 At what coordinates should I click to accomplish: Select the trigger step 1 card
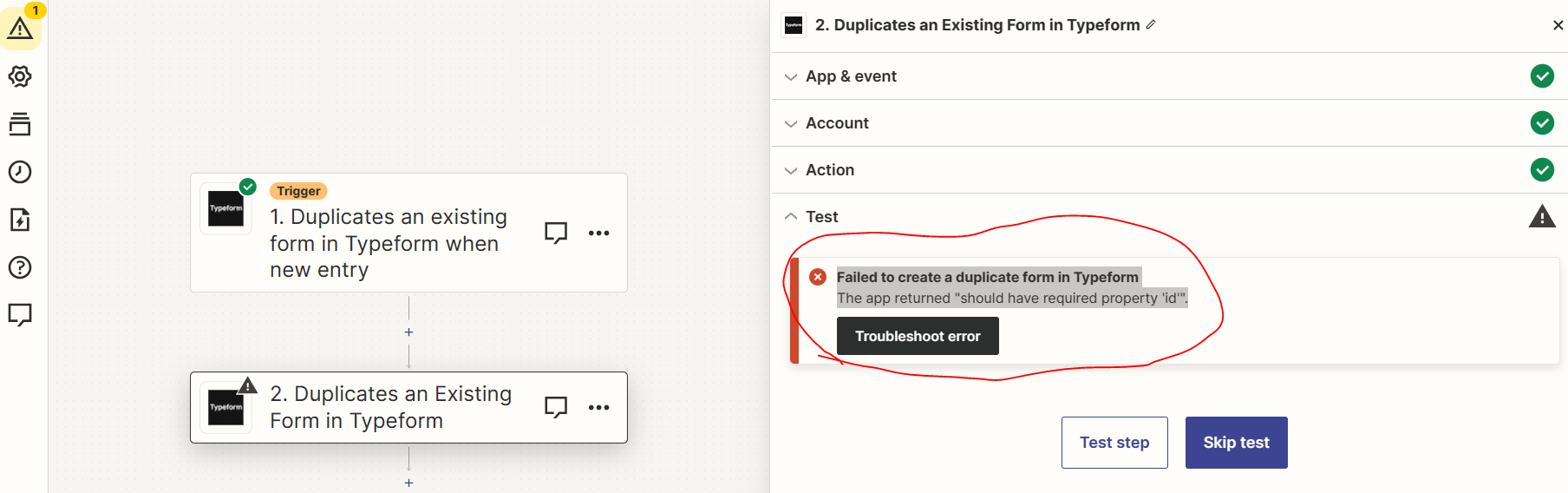tap(408, 233)
